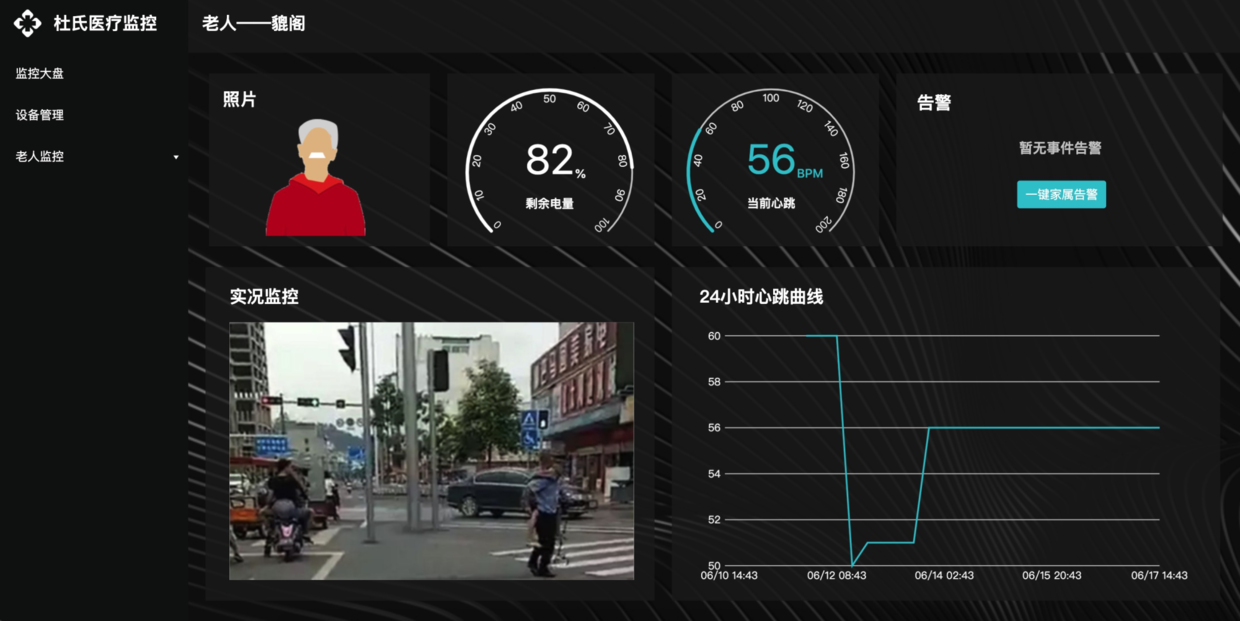Expand the 老人监控 submenu arrow
Image resolution: width=1240 pixels, height=621 pixels.
click(x=176, y=157)
